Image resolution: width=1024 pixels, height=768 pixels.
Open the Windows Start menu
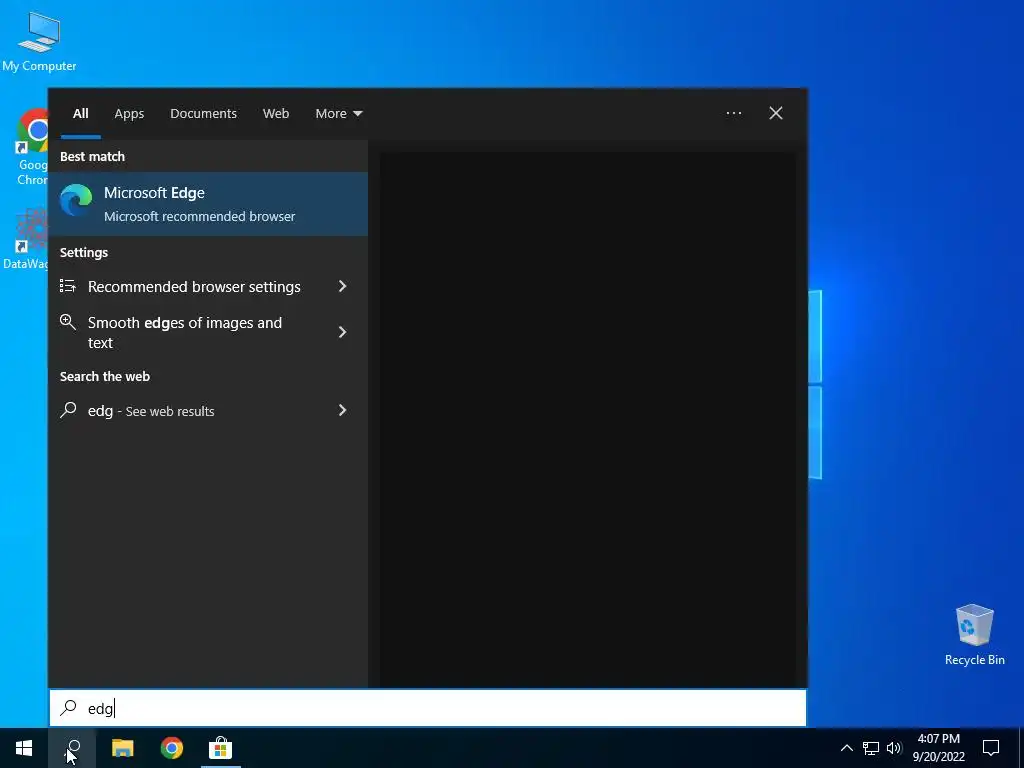click(24, 748)
